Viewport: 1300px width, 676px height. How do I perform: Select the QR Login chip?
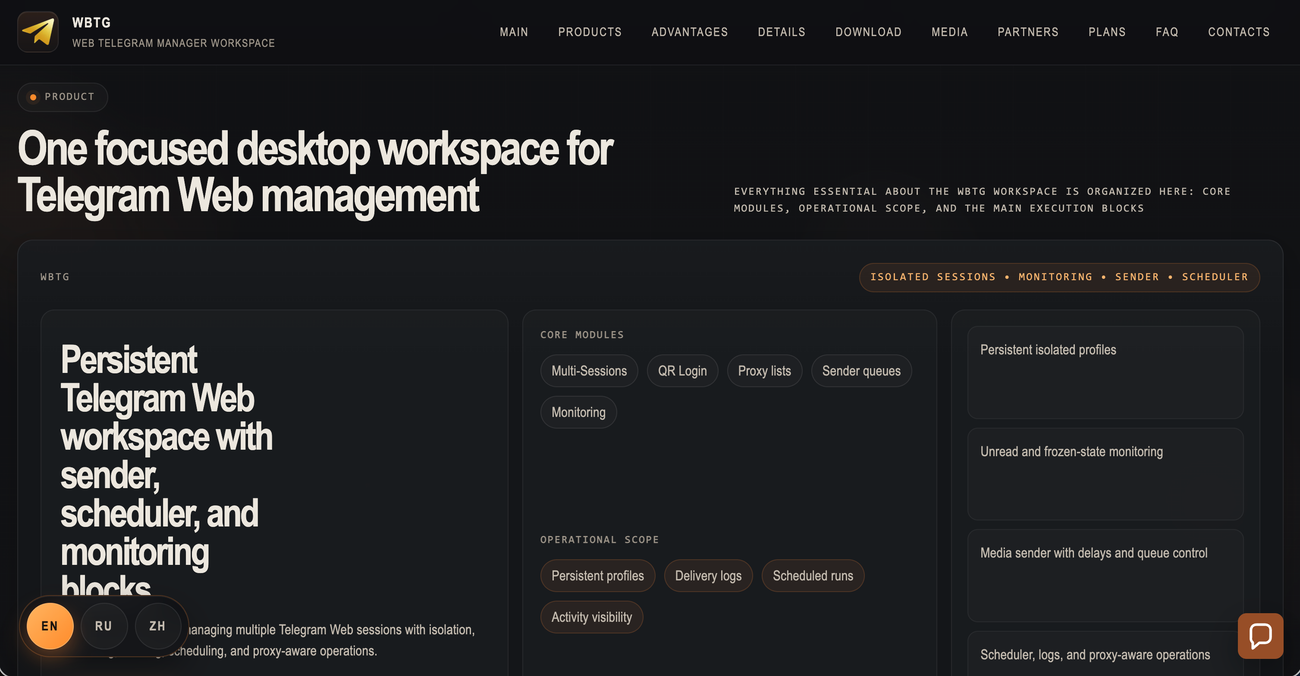(x=683, y=371)
